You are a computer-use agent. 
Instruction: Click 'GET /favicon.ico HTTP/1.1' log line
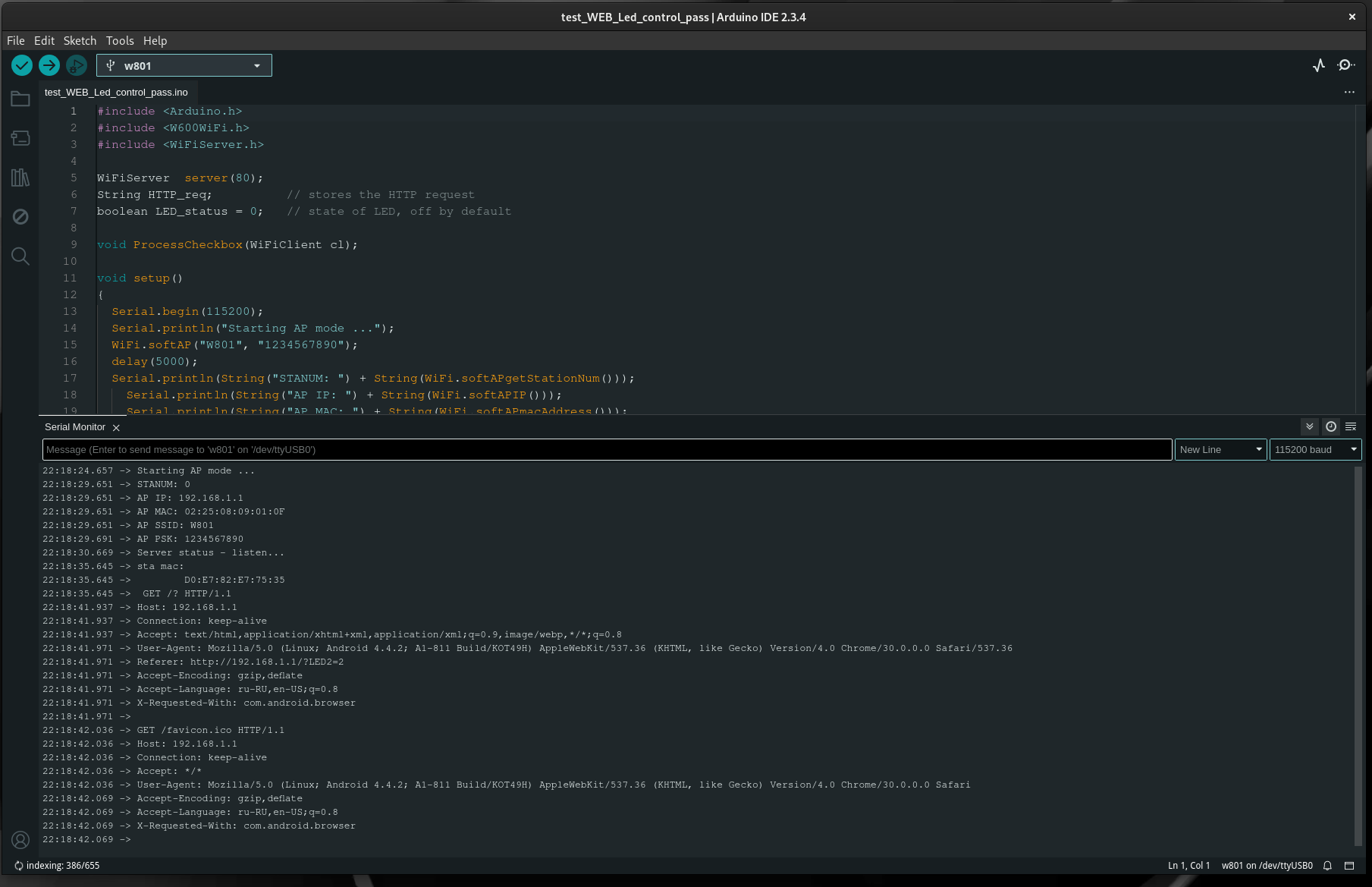click(x=211, y=731)
